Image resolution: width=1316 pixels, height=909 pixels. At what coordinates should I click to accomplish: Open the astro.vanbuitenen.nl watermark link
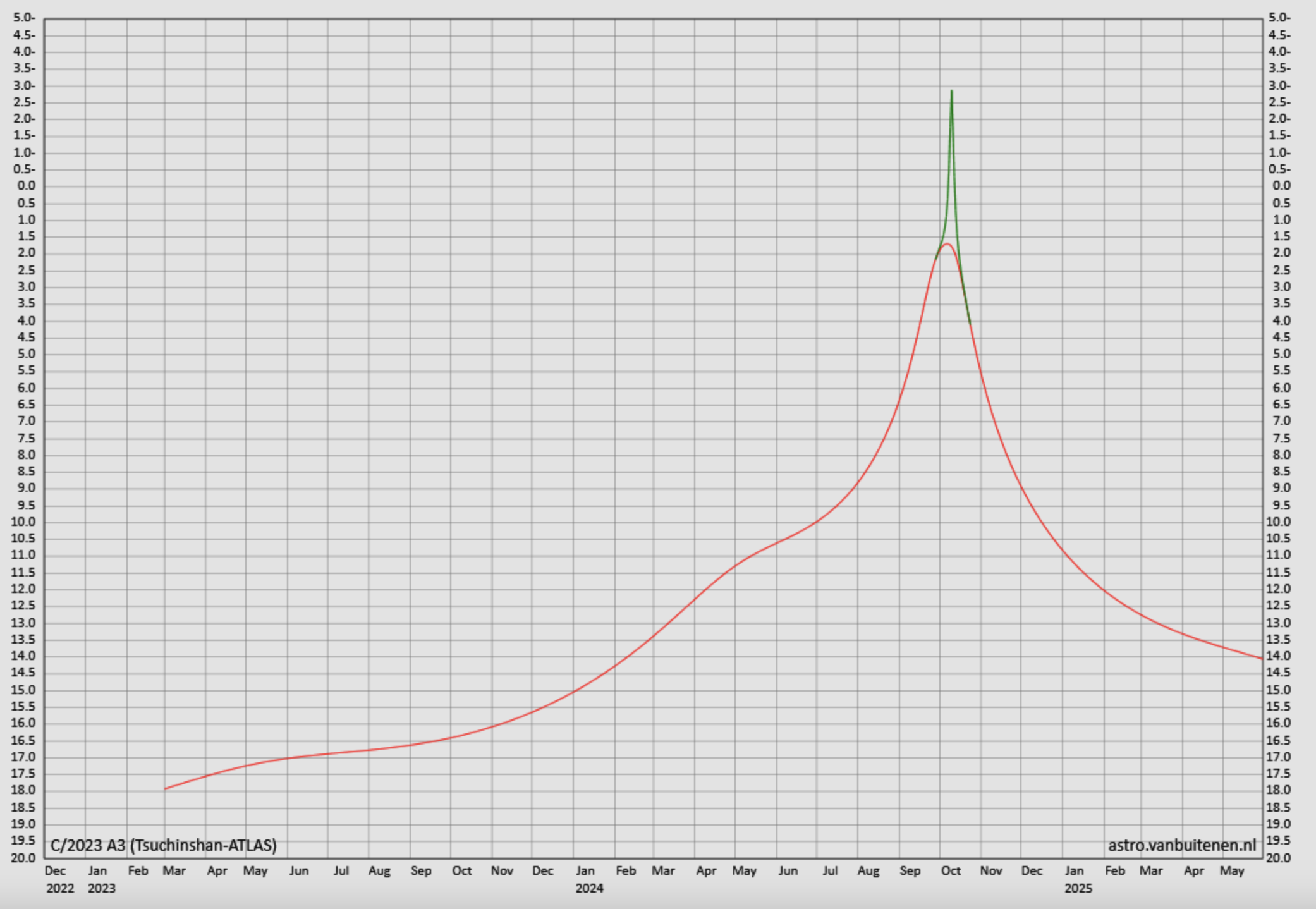pos(1182,845)
